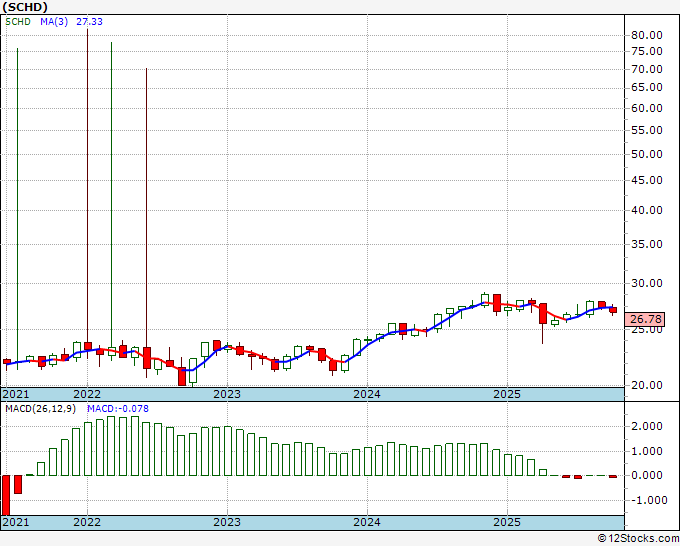Select the green SCHD legend label

coord(18,22)
